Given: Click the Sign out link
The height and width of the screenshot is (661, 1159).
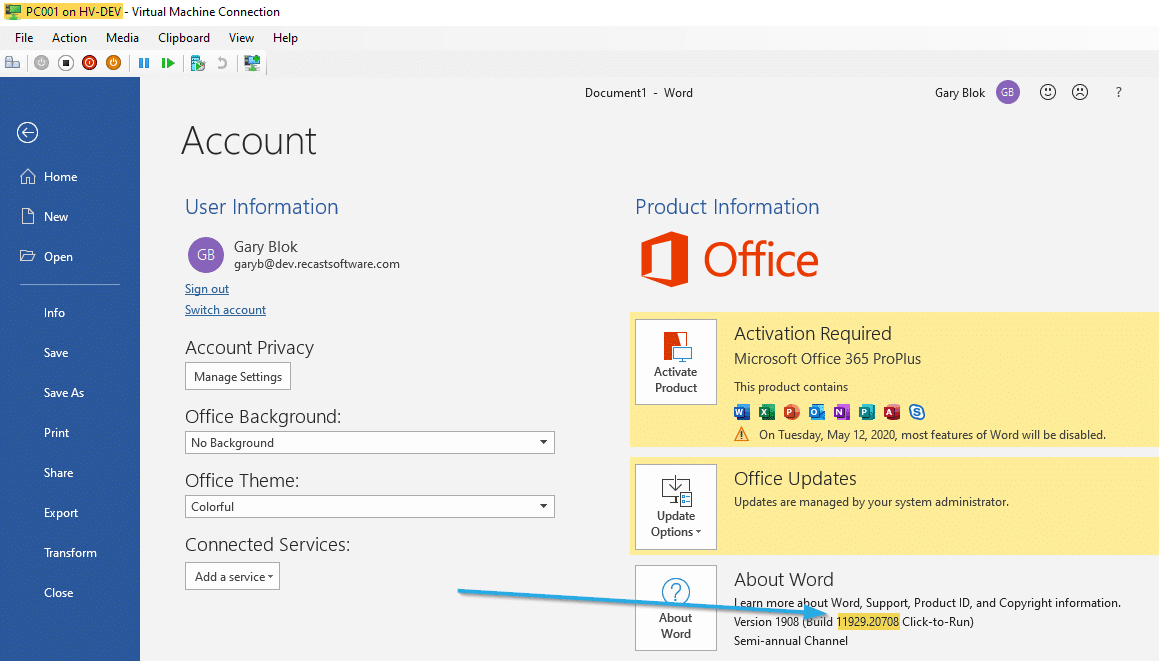Looking at the screenshot, I should coord(207,289).
